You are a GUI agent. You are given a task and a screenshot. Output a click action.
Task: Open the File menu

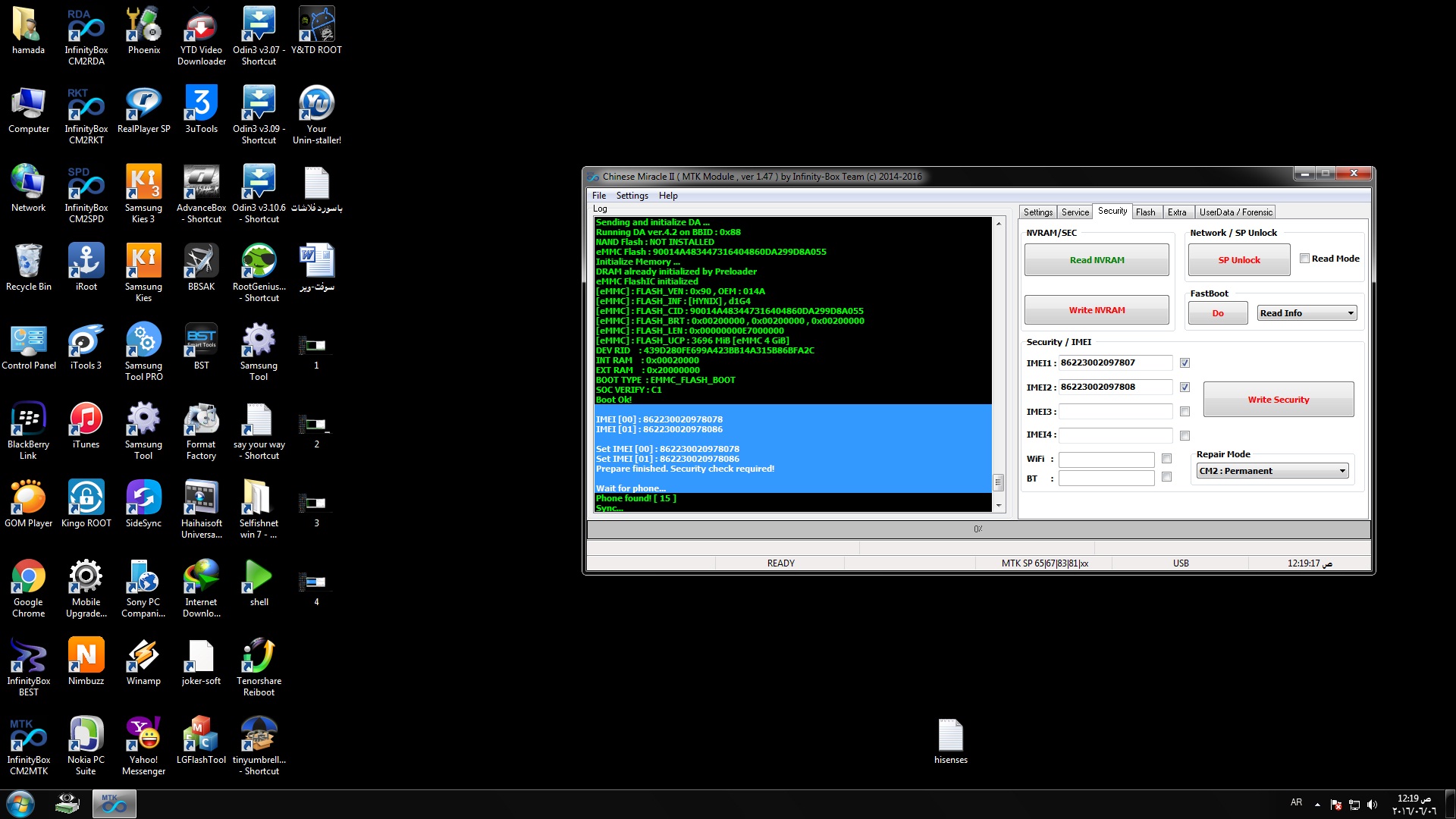click(599, 196)
